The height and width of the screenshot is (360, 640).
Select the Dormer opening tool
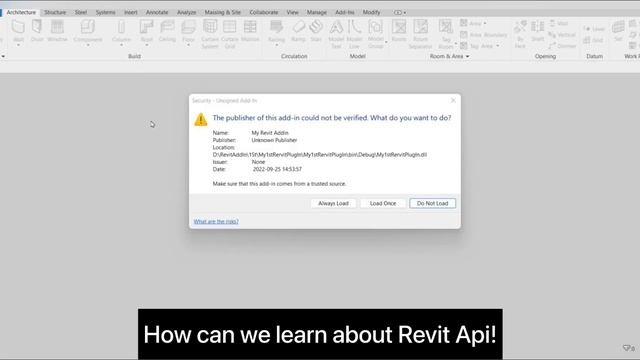tap(562, 46)
